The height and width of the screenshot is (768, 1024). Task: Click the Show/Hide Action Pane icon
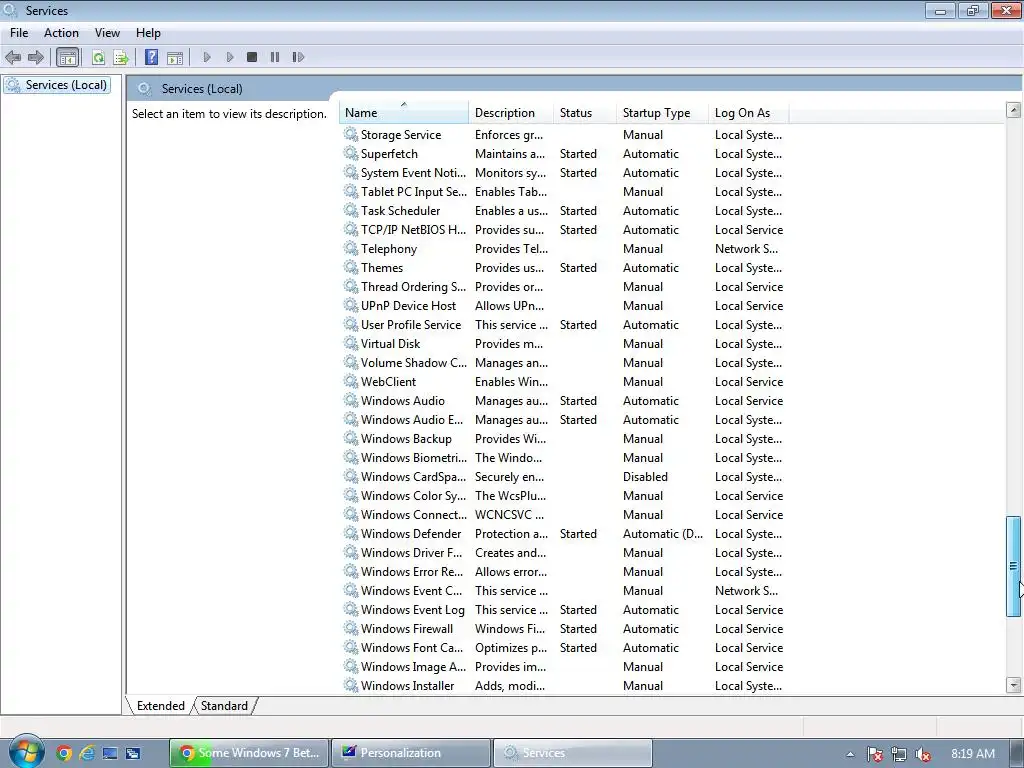pos(175,57)
